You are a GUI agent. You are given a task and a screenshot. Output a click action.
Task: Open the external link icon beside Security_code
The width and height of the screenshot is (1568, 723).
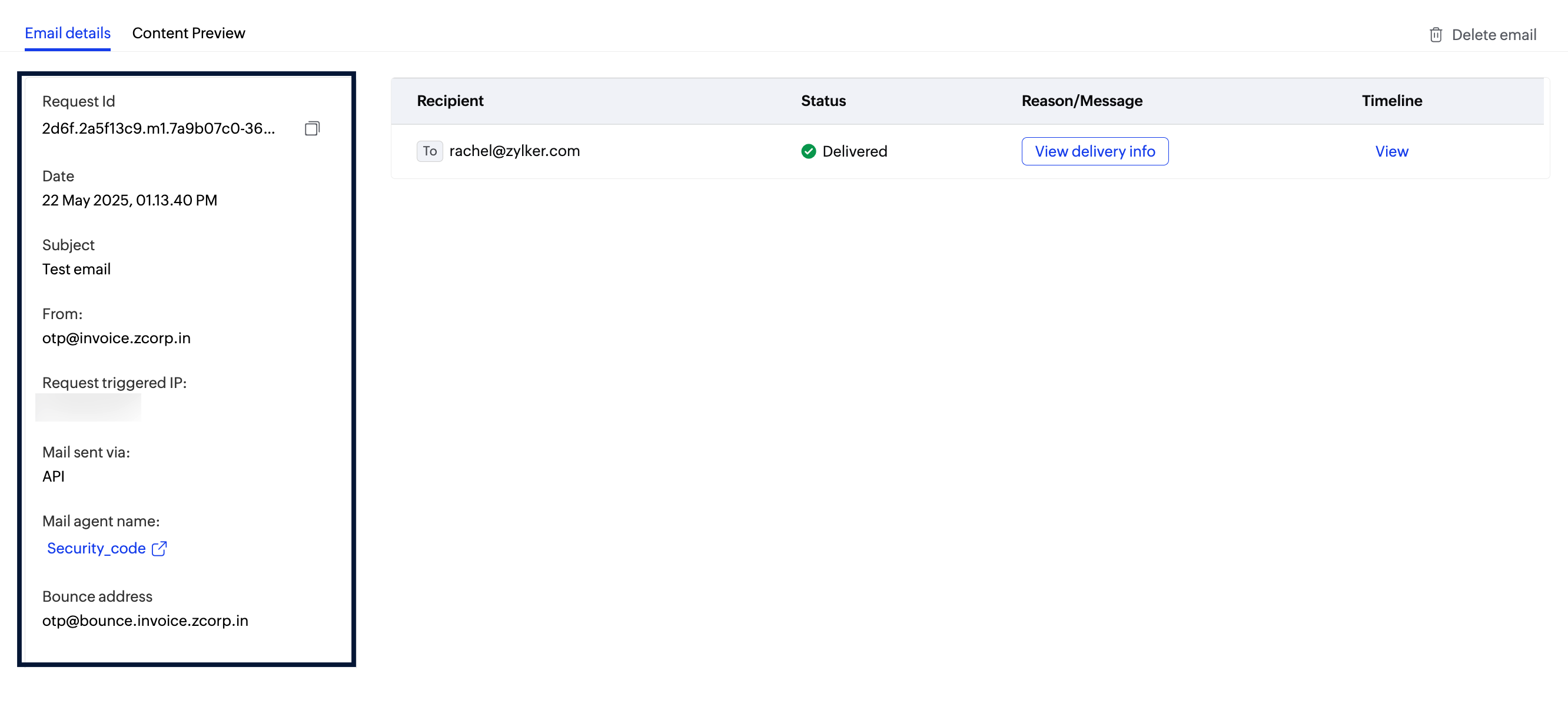(160, 548)
